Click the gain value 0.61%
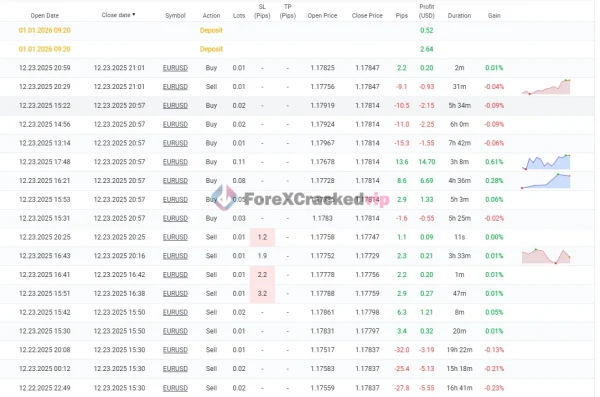 click(494, 162)
